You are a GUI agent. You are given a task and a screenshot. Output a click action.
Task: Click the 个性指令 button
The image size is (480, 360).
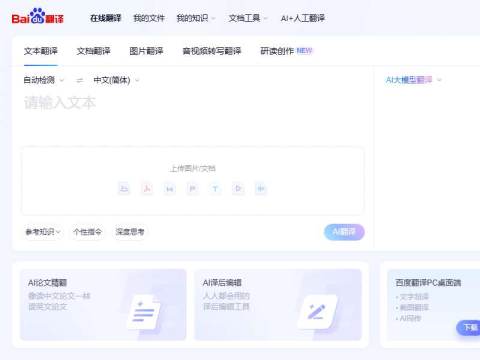click(88, 232)
